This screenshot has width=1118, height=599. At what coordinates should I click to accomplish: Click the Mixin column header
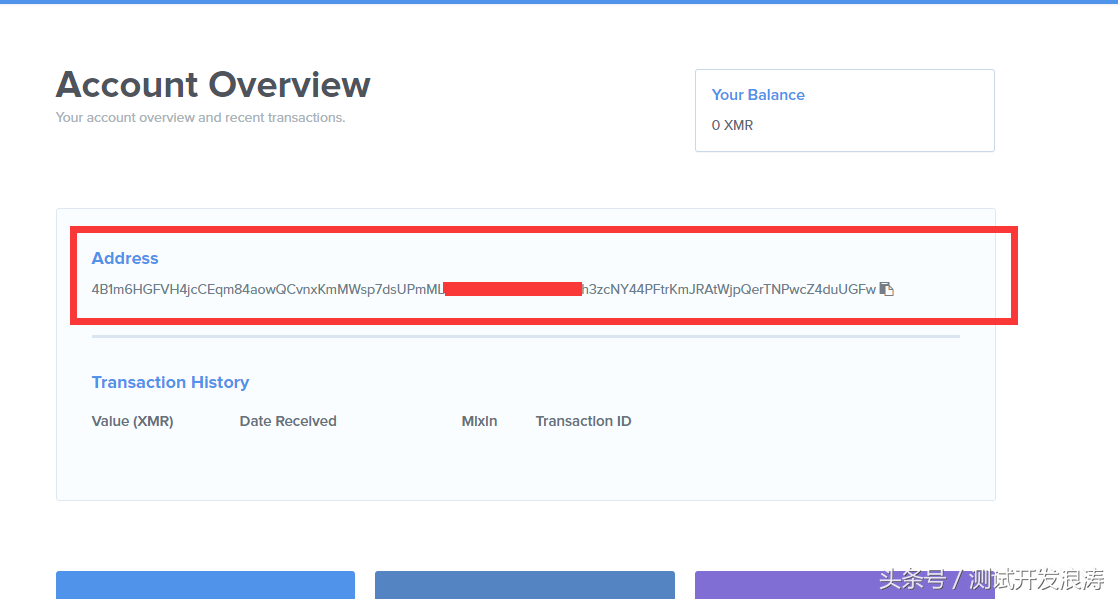479,421
